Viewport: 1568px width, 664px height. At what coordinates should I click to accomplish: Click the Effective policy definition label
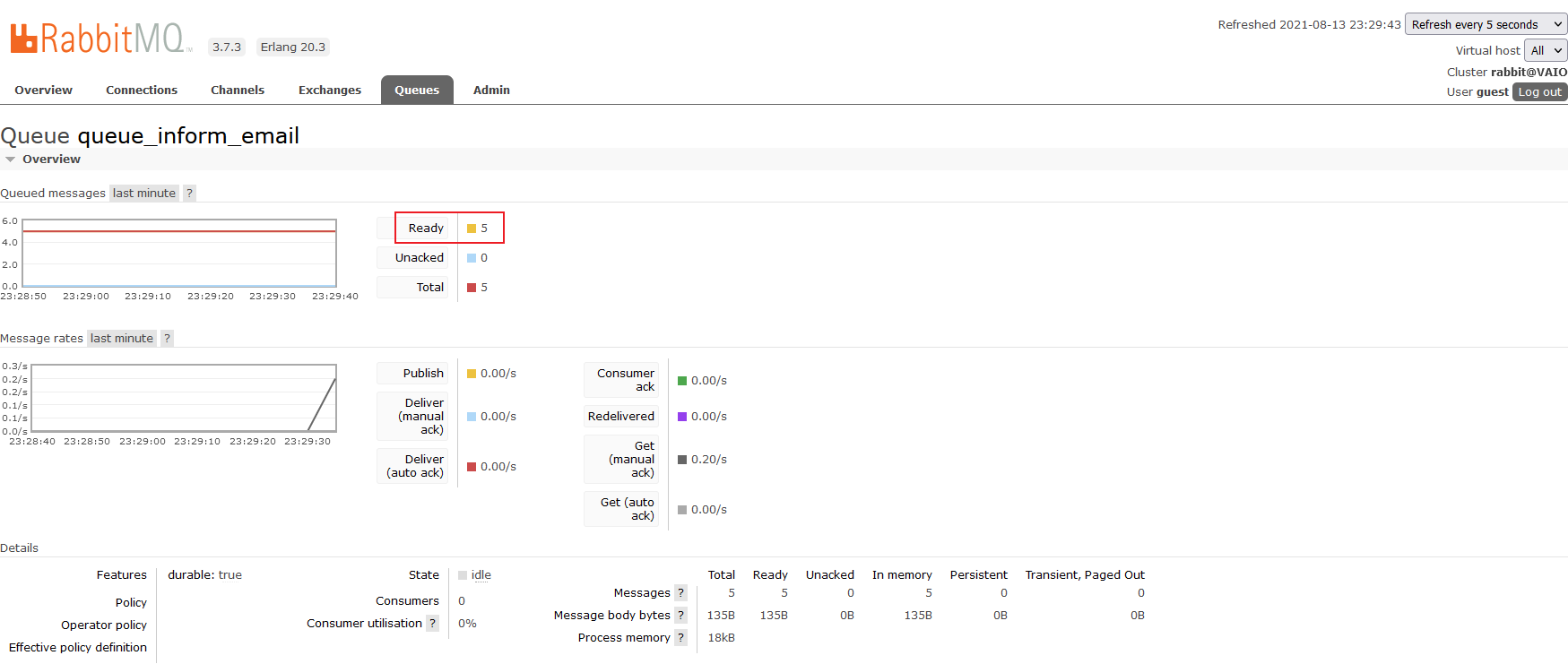click(x=78, y=647)
